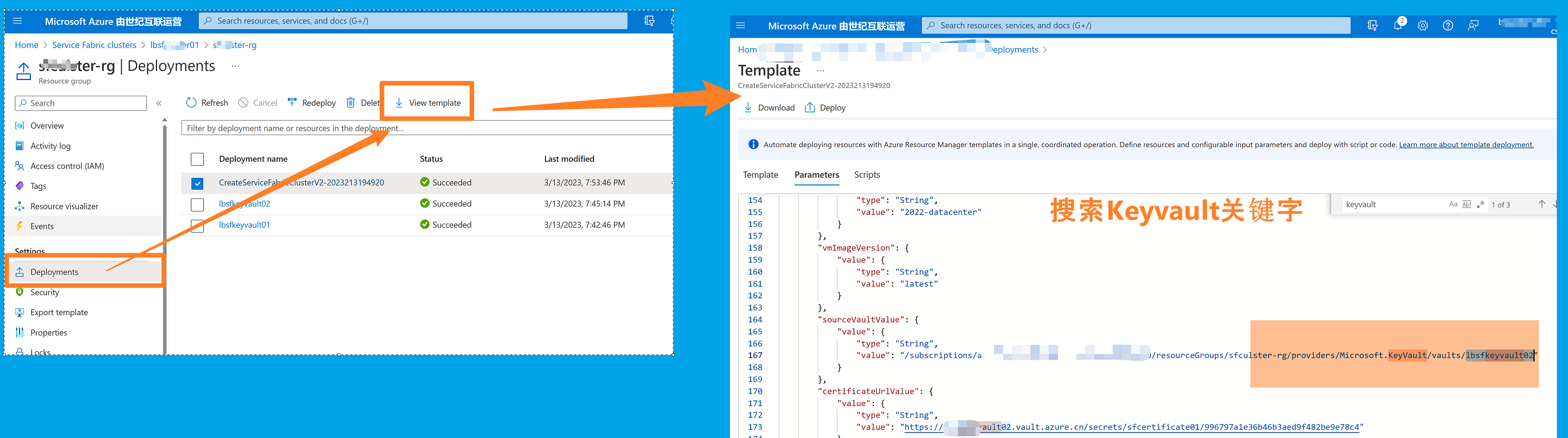
Task: Expand the ellipsis menu beside Template title
Action: point(820,71)
